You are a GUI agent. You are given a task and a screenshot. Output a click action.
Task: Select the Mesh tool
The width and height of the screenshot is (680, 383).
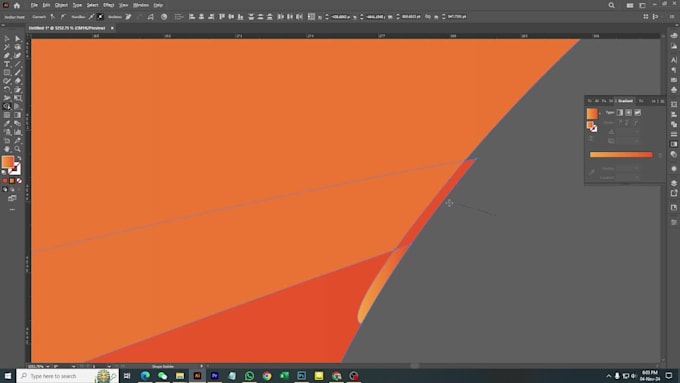7,115
